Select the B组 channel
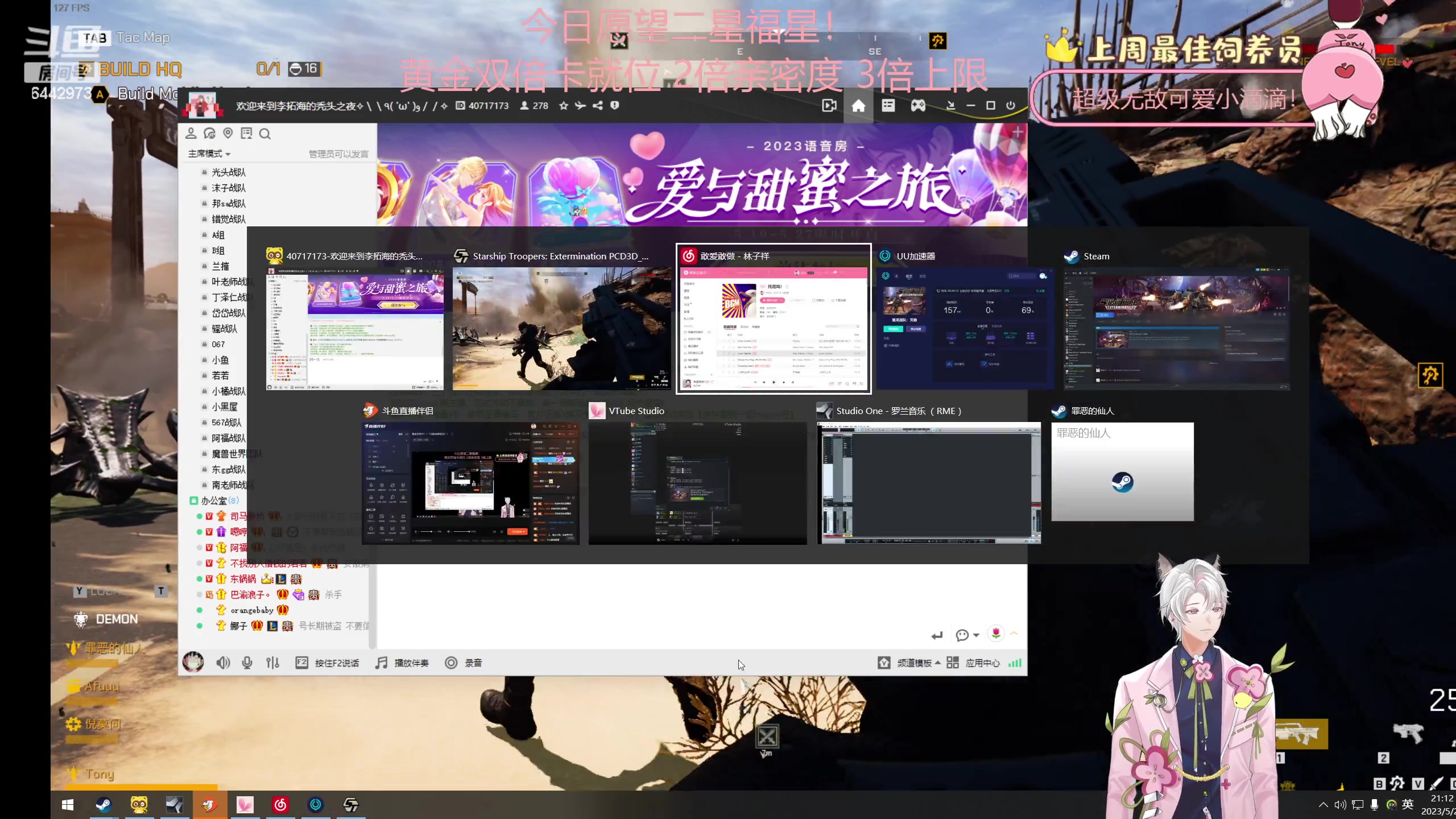 pos(218,251)
